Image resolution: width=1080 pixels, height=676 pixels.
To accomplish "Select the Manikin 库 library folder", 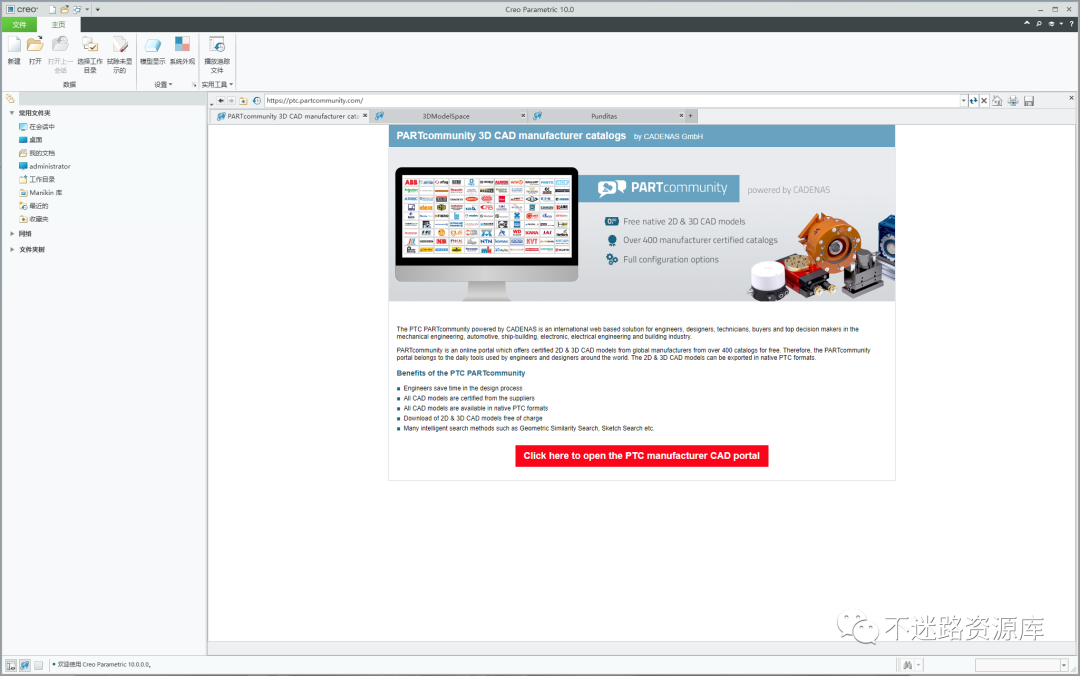I will click(41, 192).
